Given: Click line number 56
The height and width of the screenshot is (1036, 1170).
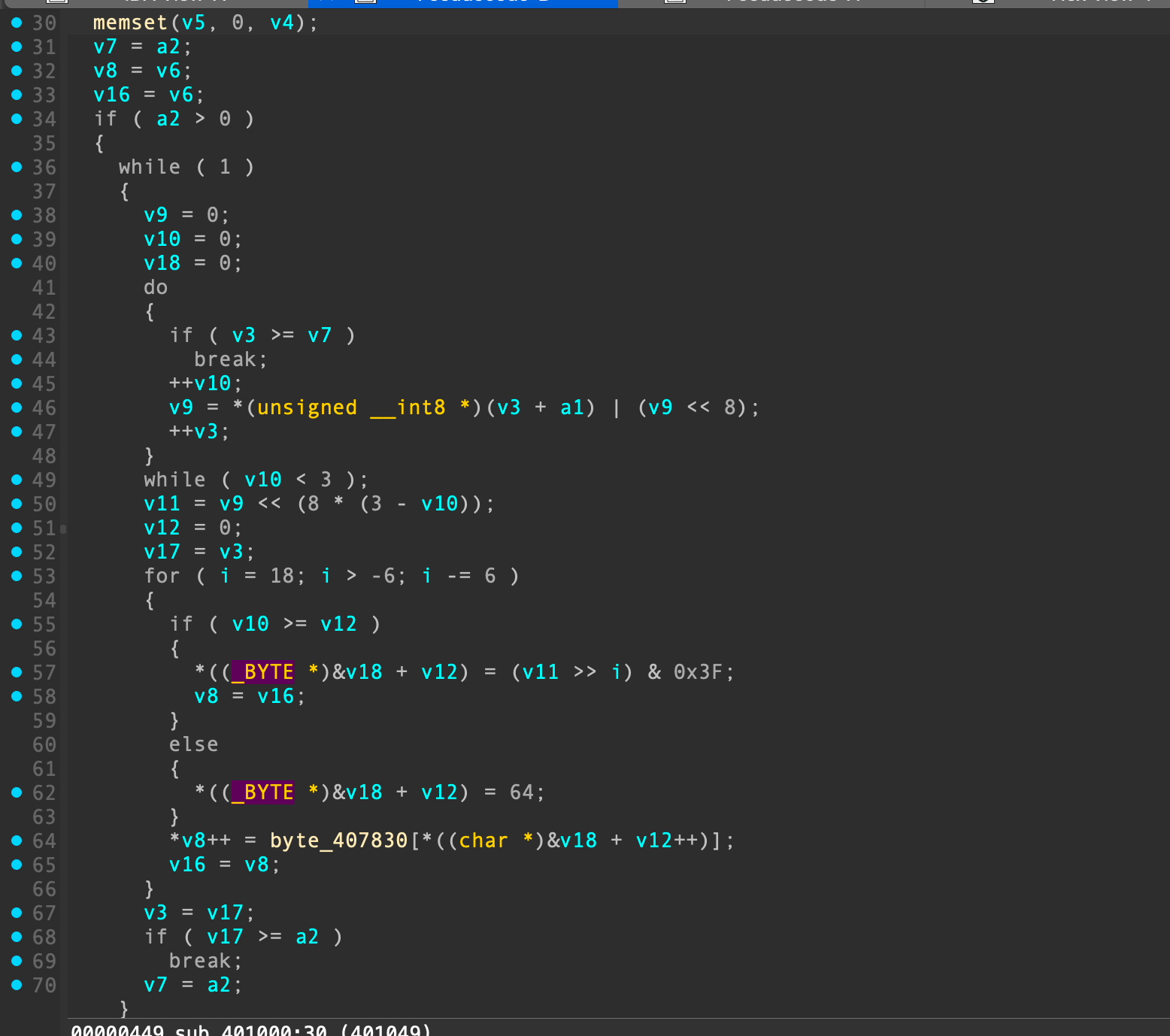Looking at the screenshot, I should click(44, 648).
